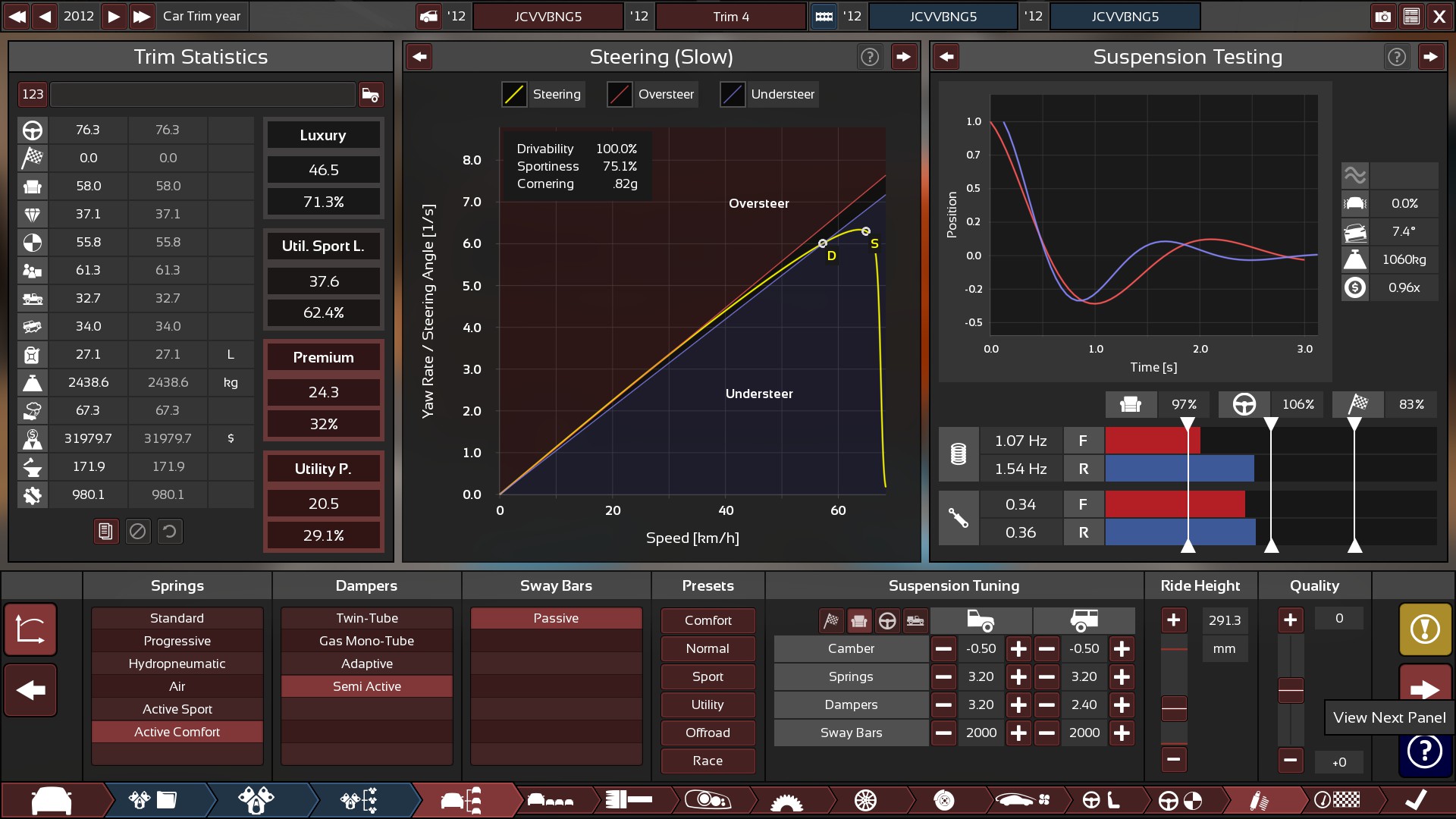Viewport: 1456px width, 819px height.
Task: Open the calculator-style icon beside the camera
Action: pos(1411,16)
